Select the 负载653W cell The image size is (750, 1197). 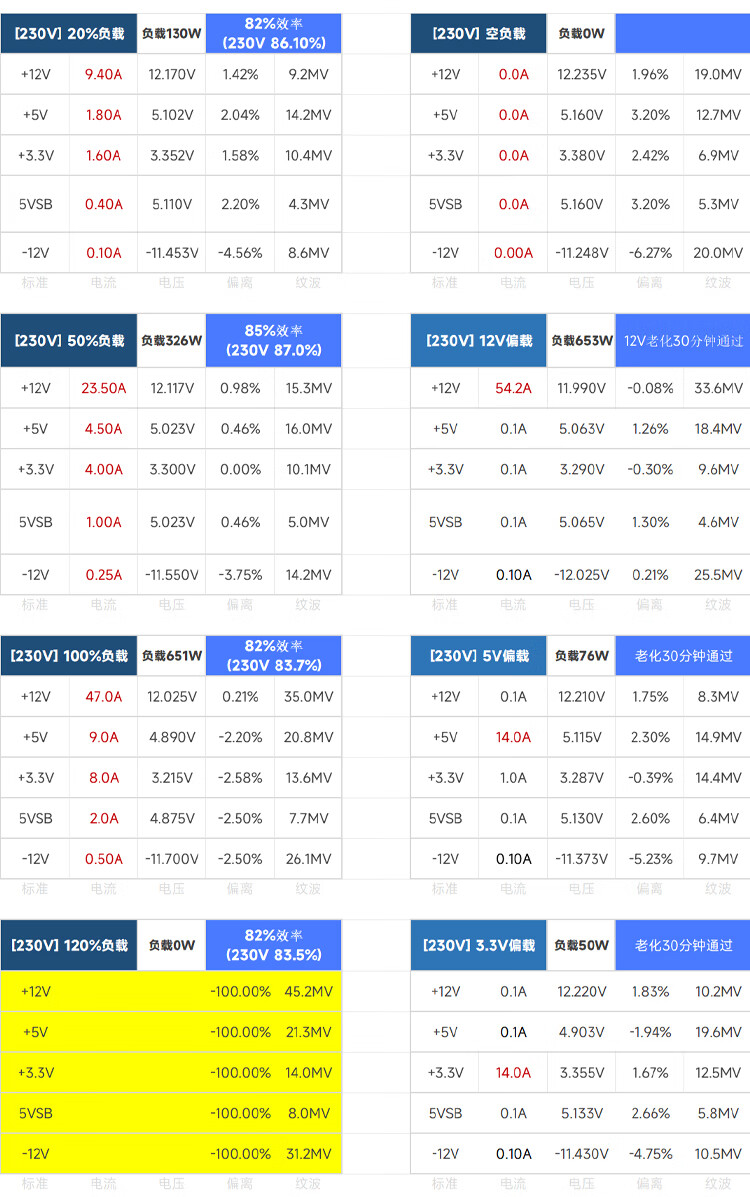[x=581, y=340]
